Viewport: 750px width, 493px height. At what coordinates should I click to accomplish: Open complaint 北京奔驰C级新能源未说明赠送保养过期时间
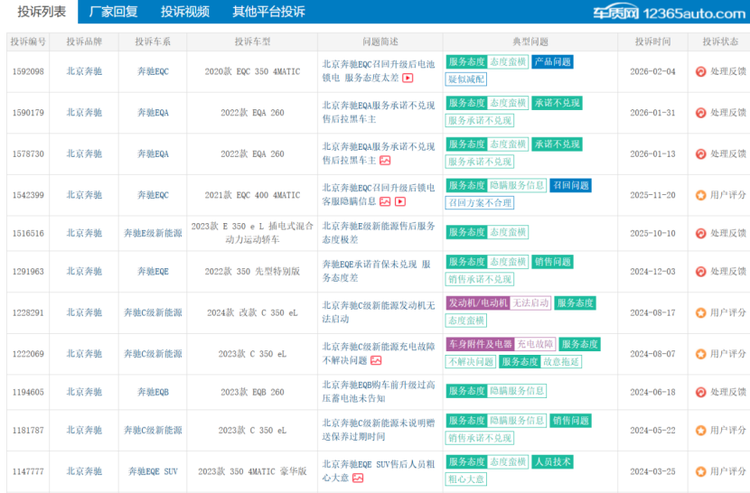click(x=378, y=429)
